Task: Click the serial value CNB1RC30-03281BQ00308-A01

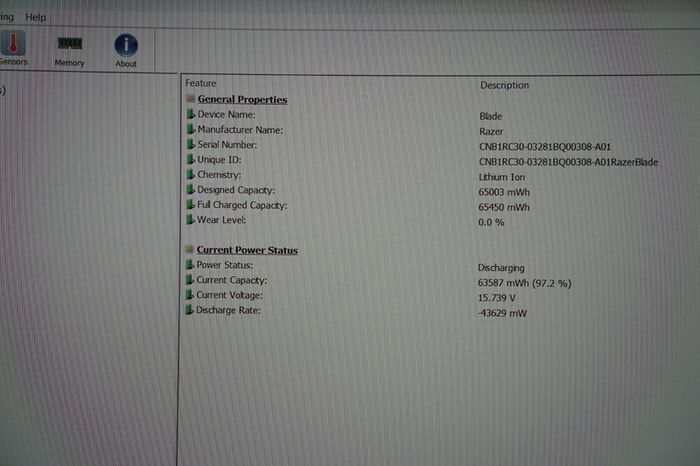Action: 545,147
